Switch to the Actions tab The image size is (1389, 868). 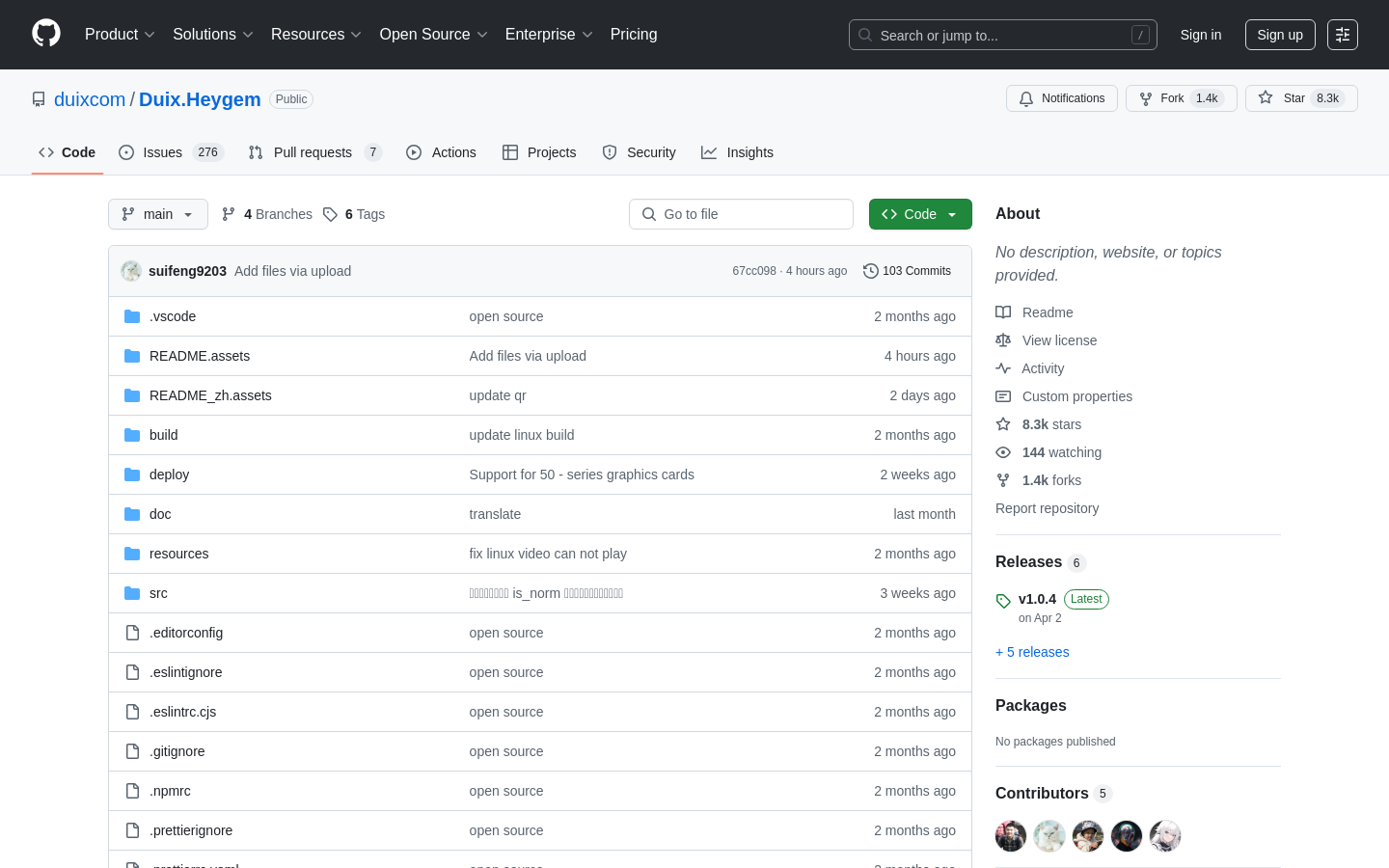tap(441, 152)
